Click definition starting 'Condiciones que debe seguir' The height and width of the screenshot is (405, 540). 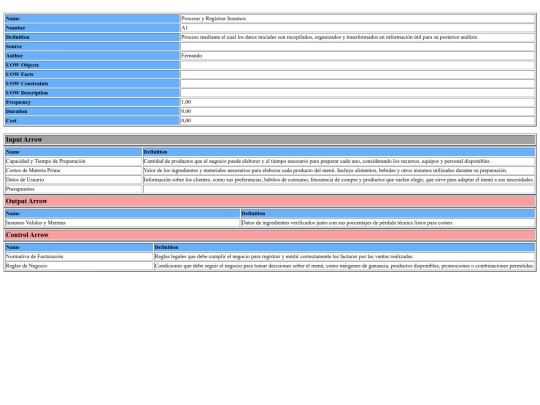click(344, 266)
